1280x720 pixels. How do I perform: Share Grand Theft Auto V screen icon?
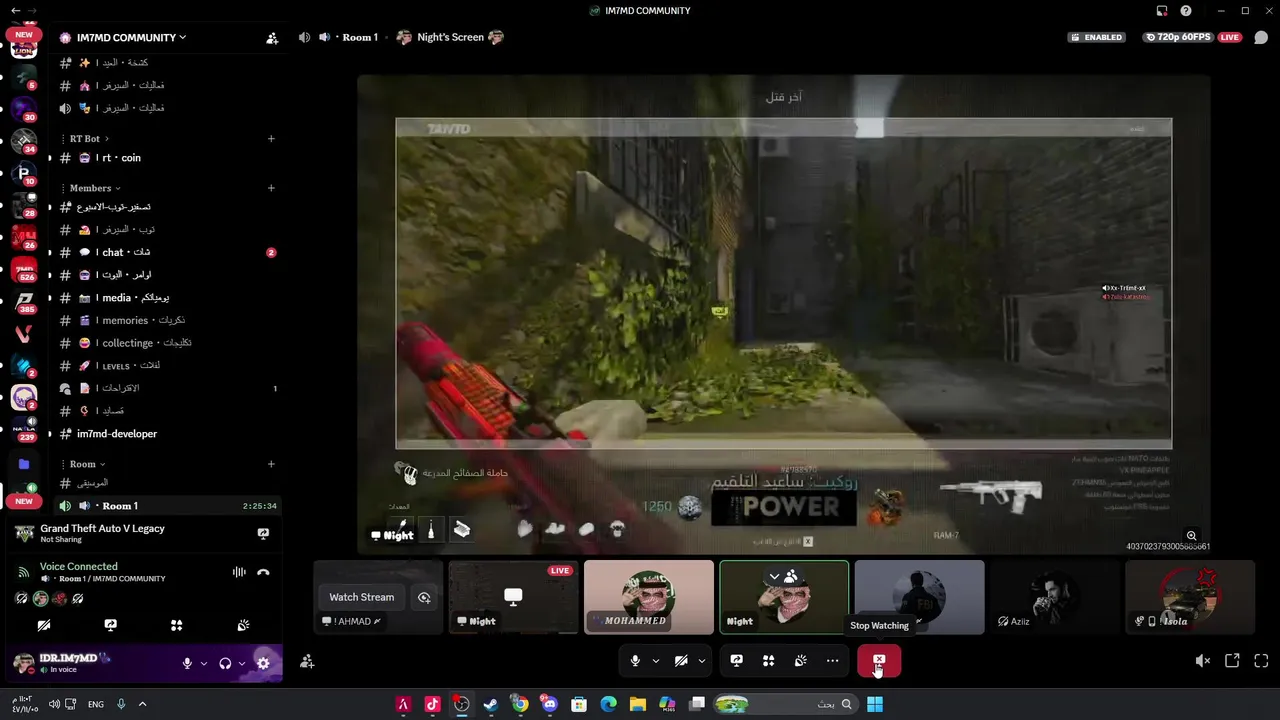tap(263, 534)
